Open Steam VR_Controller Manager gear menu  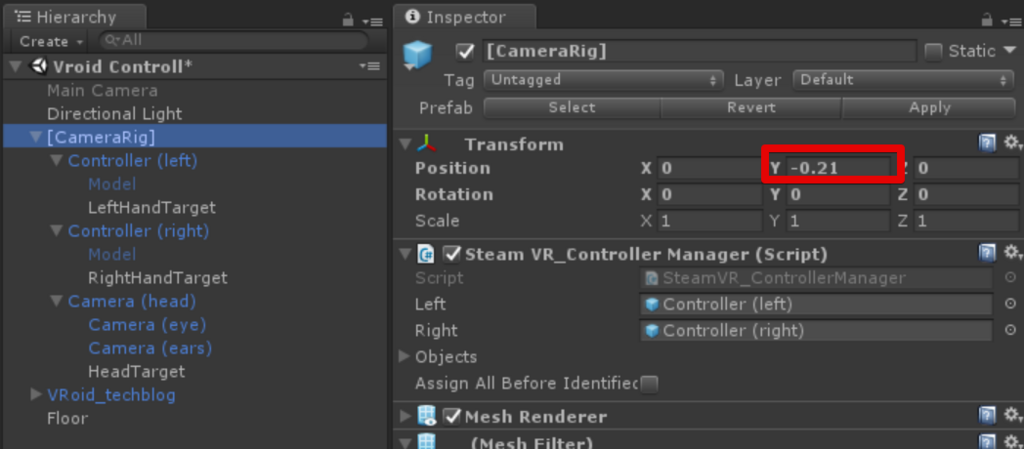pos(1012,253)
